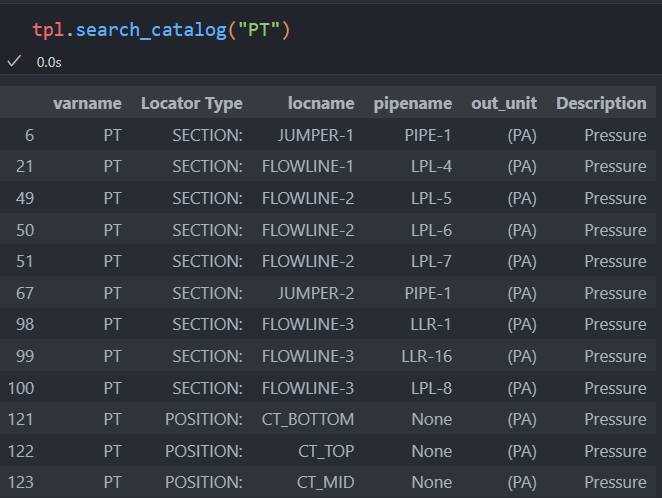The height and width of the screenshot is (498, 662).
Task: Click FLOWLINE-2 in the LPL-7 row
Action: [308, 261]
